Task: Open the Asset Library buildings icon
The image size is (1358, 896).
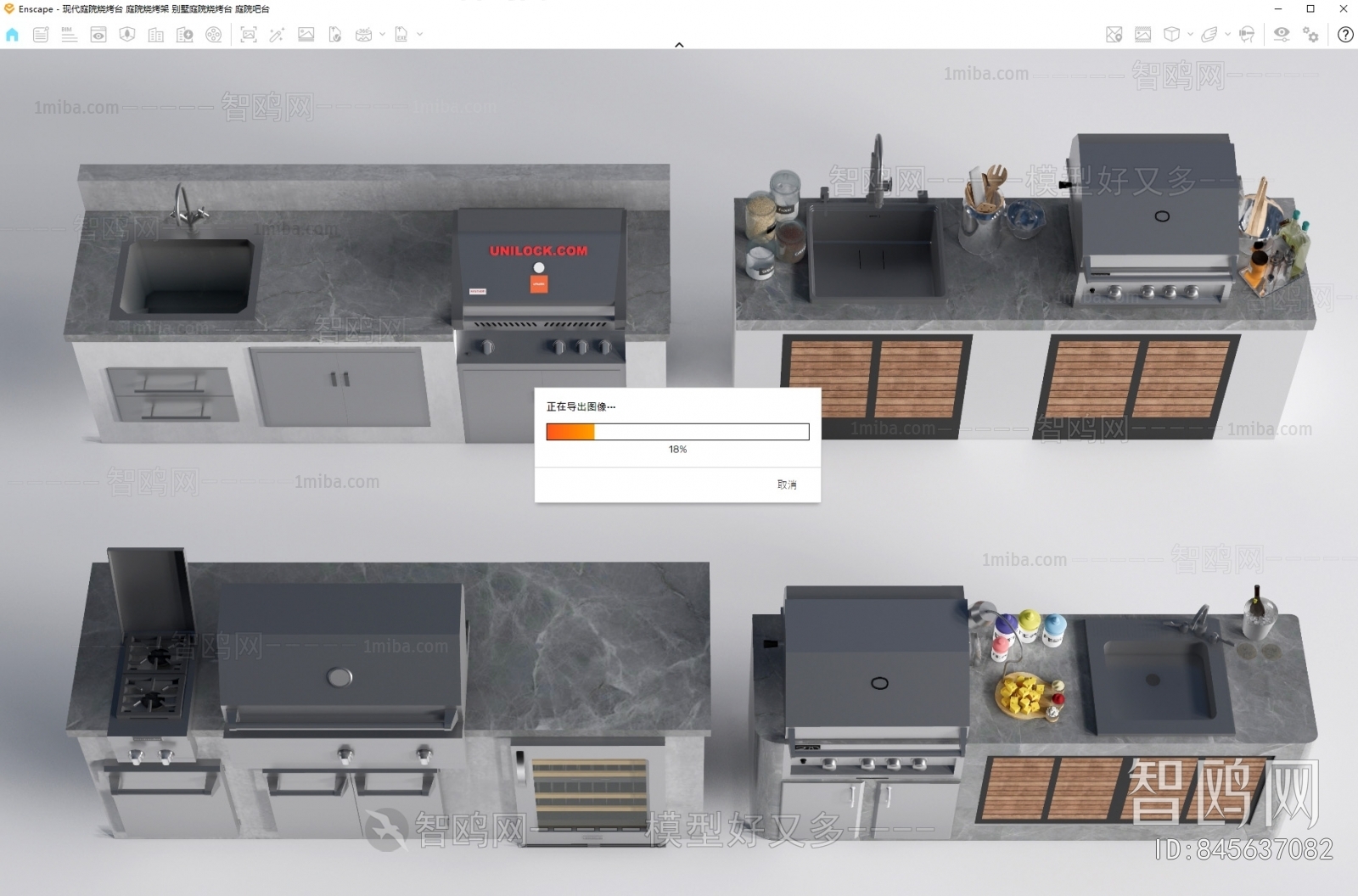Action: click(x=156, y=35)
